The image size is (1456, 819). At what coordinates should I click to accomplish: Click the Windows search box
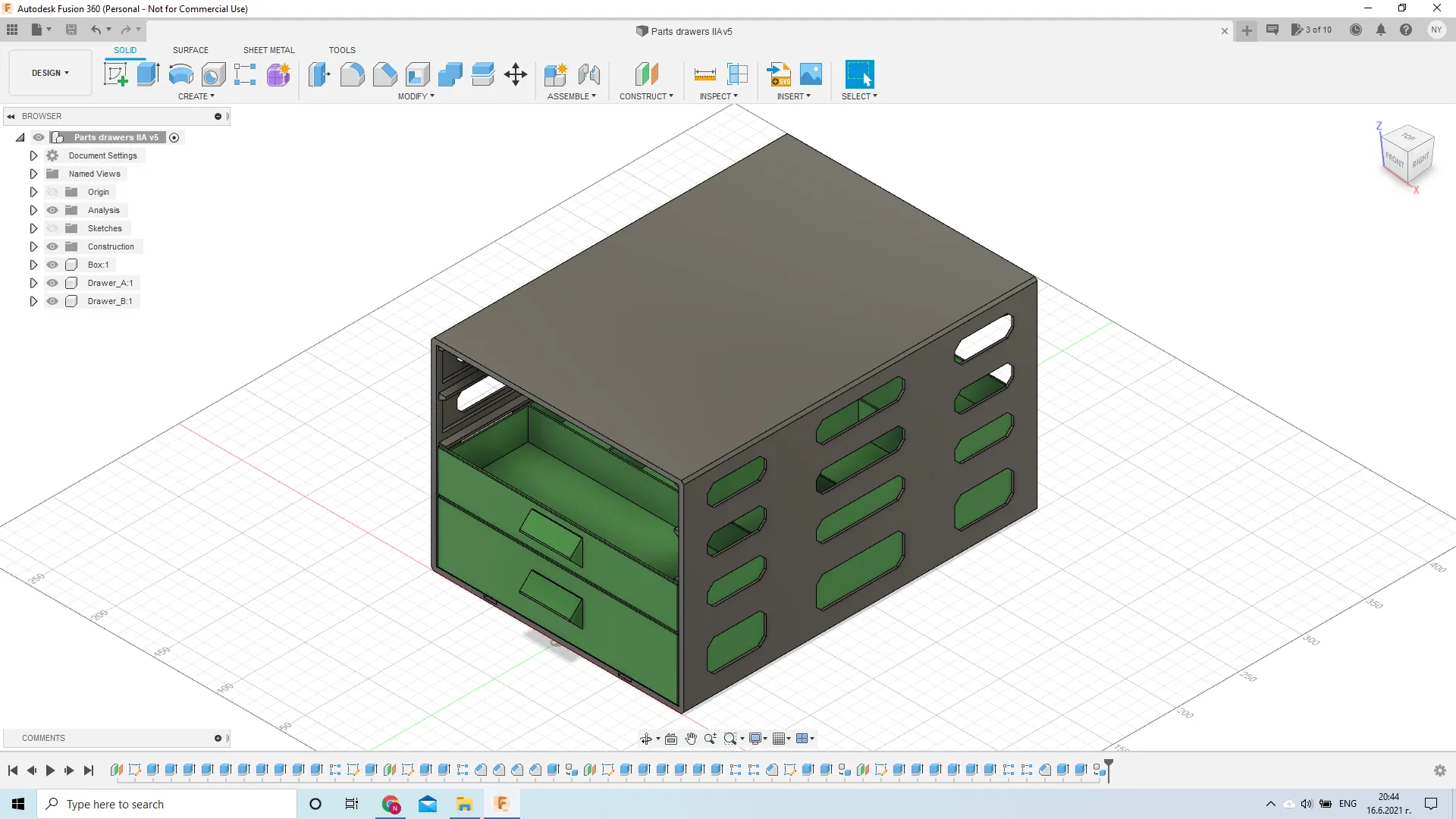click(x=167, y=804)
